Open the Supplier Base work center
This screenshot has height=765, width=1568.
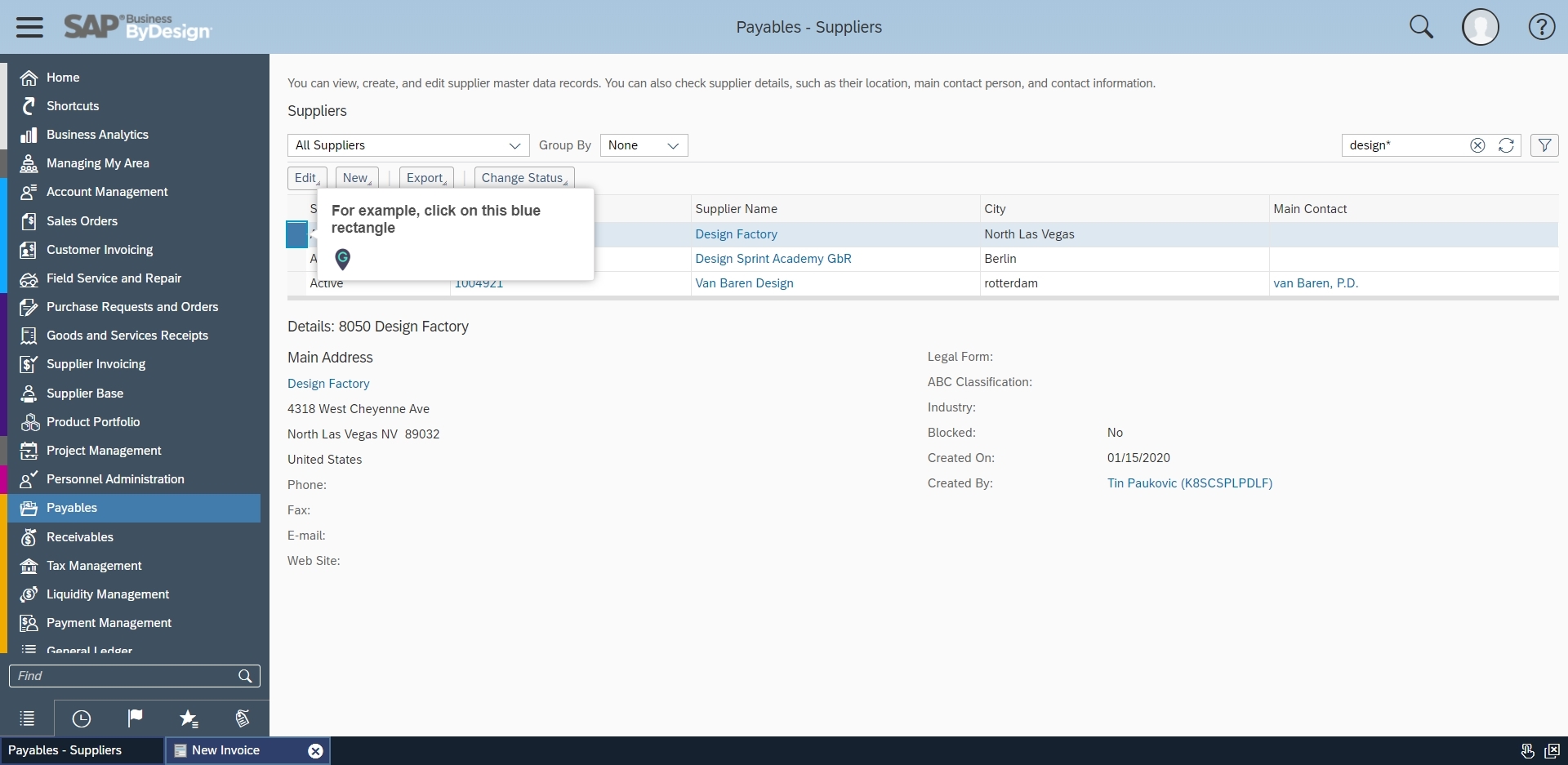tap(134, 394)
